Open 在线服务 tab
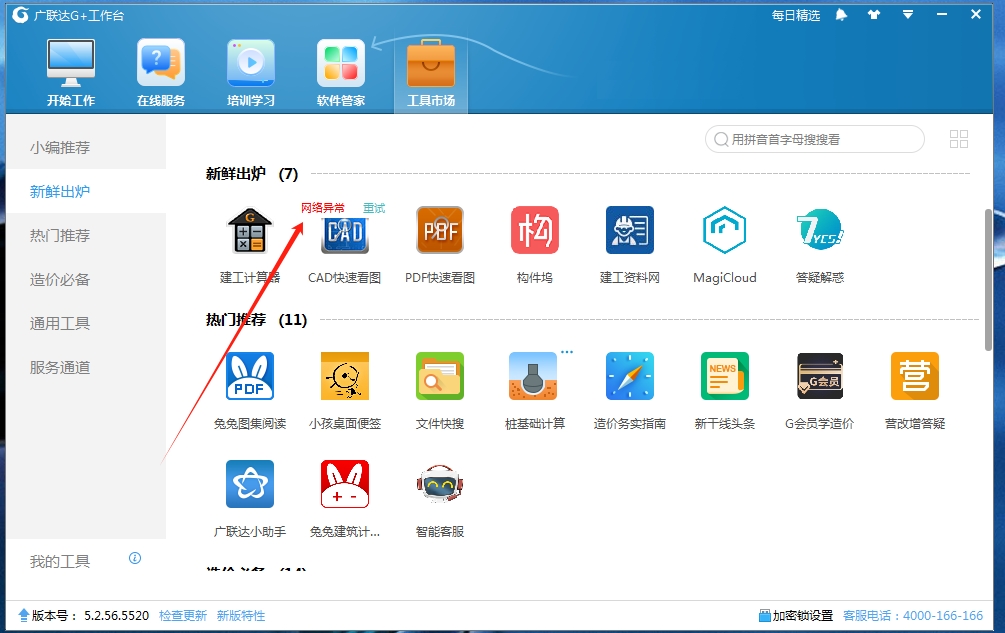This screenshot has height=633, width=1005. coord(161,73)
